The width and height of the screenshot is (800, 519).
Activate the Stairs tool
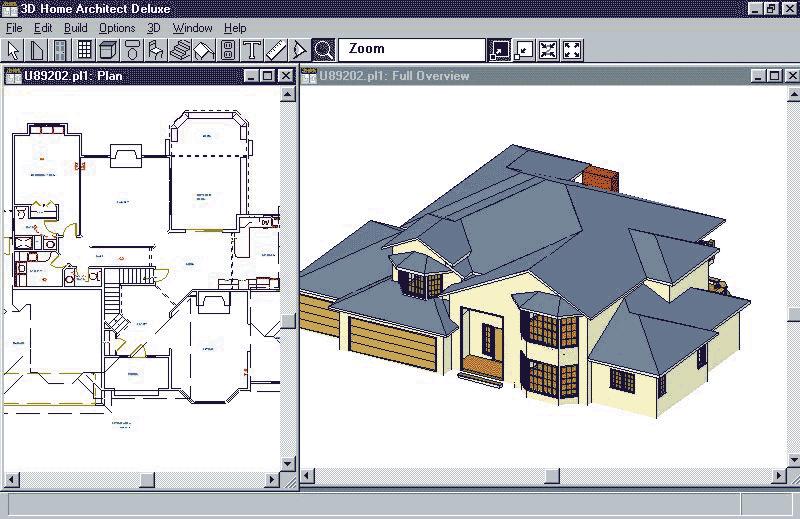pyautogui.click(x=180, y=49)
